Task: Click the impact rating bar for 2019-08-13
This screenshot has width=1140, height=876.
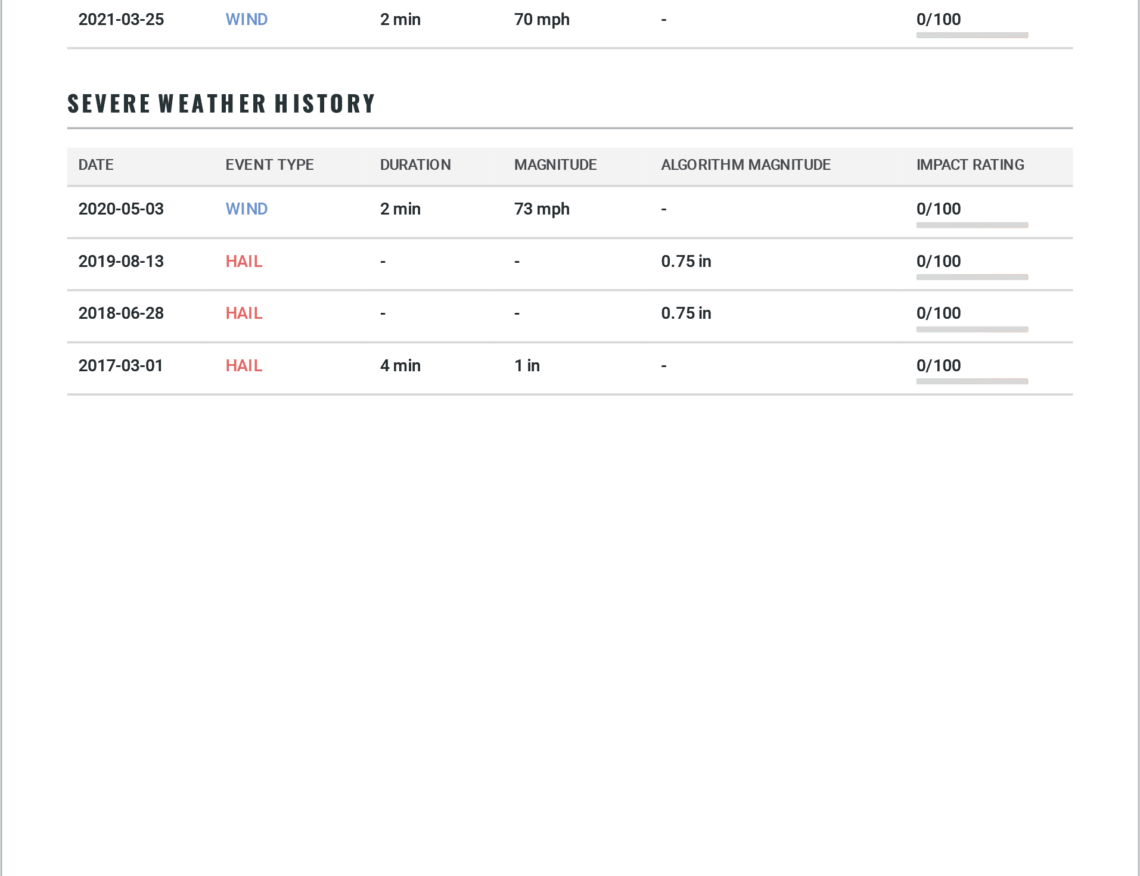Action: click(x=972, y=277)
